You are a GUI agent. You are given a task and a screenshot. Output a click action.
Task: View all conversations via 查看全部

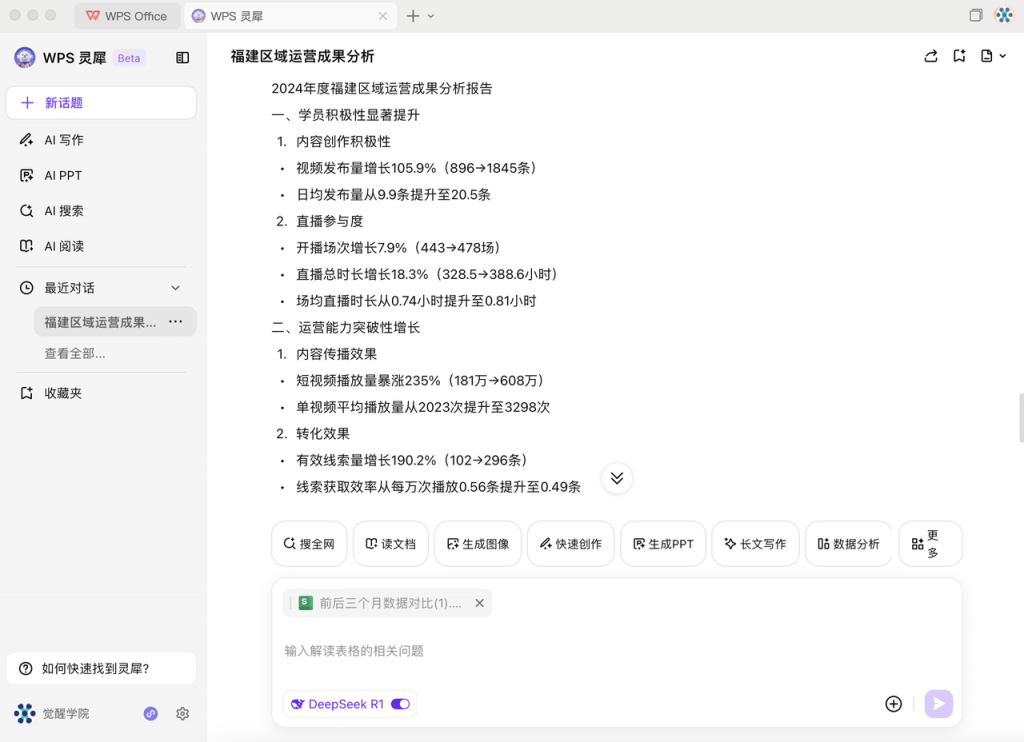click(74, 353)
